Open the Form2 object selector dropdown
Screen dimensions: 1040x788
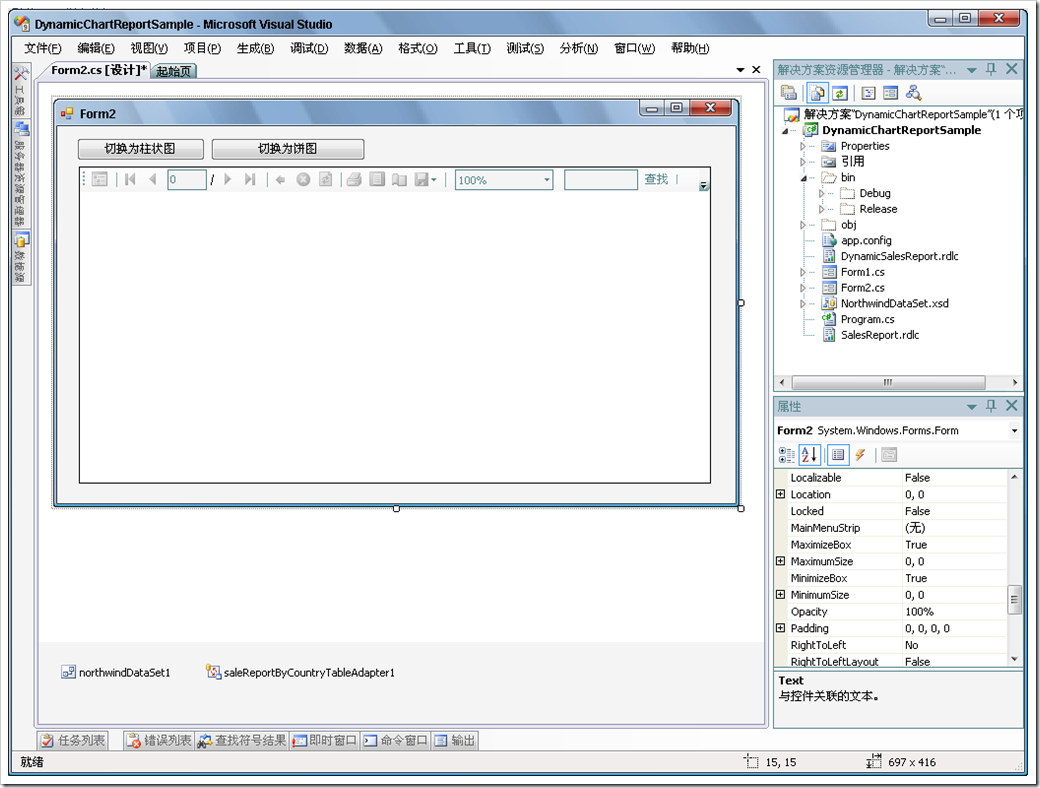[x=1014, y=431]
